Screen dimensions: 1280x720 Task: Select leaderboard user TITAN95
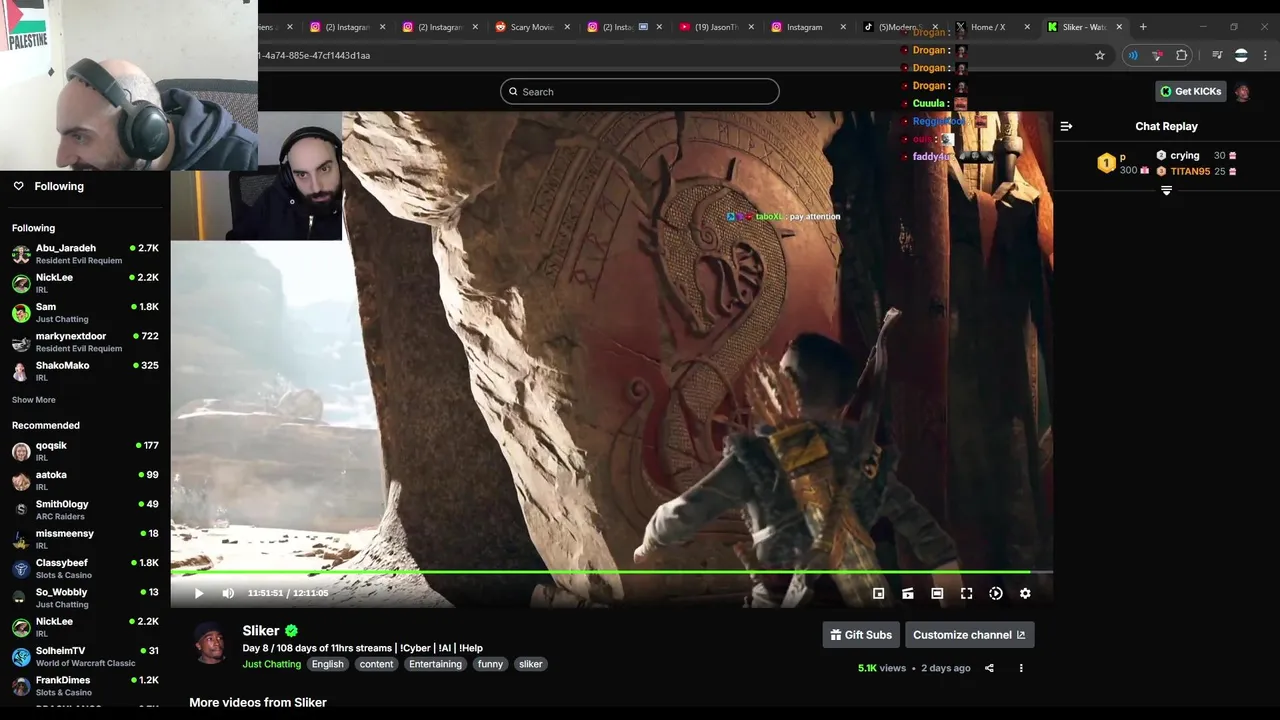tap(1190, 171)
